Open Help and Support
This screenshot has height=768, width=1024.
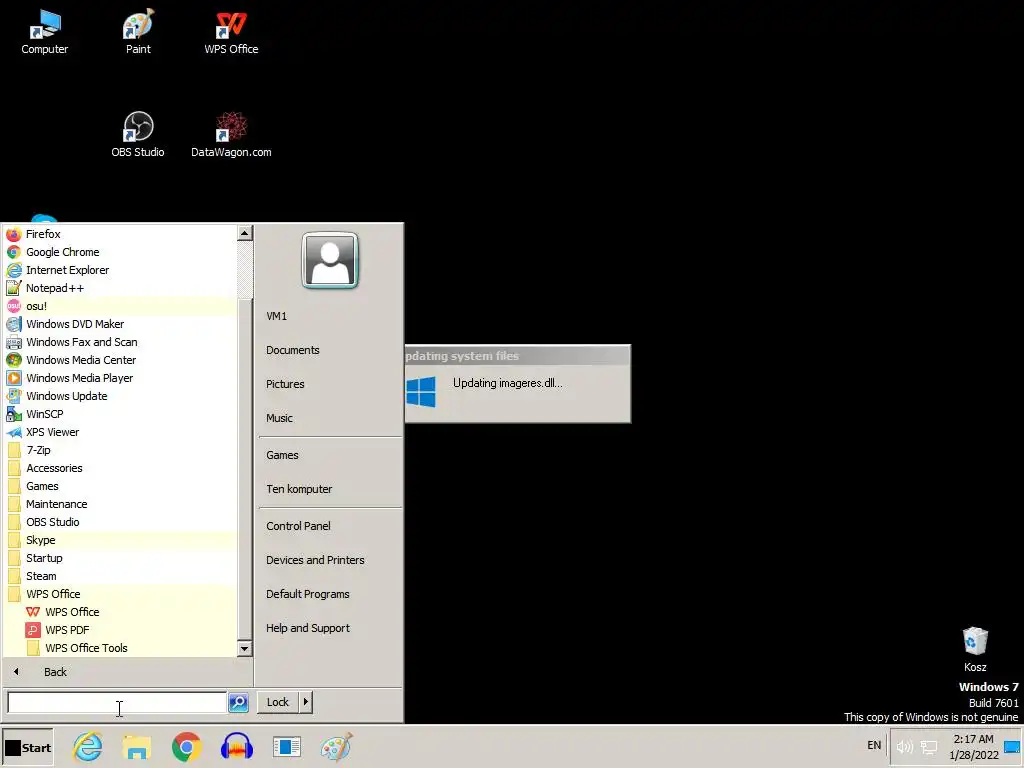pos(308,628)
